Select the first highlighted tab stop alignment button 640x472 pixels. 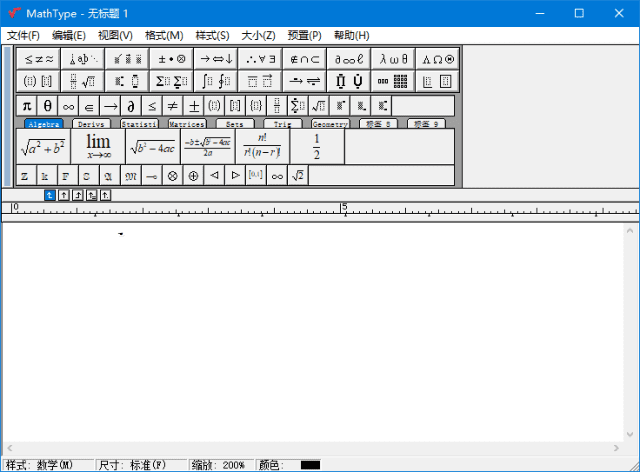click(50, 195)
